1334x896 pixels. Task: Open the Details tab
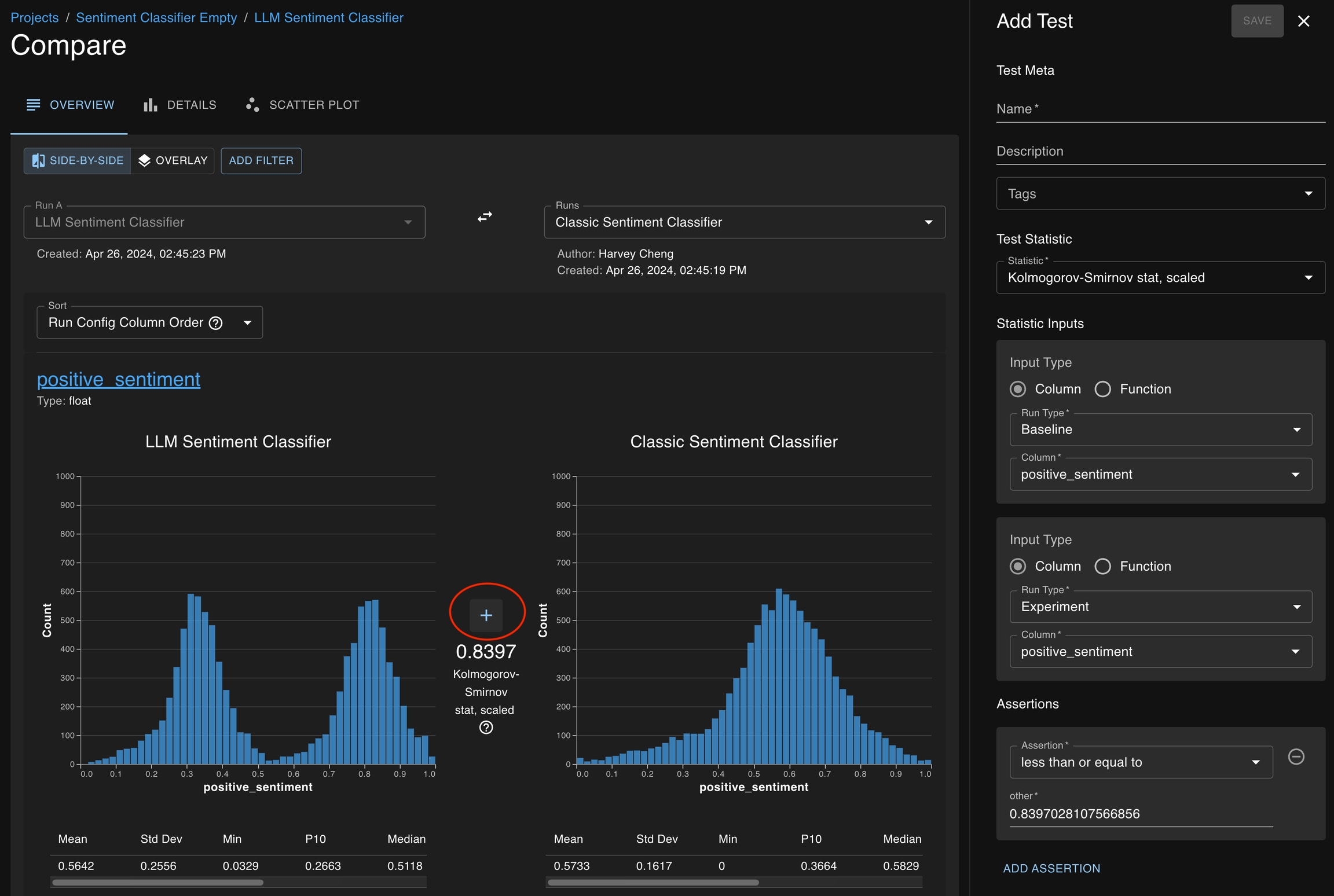[x=180, y=105]
